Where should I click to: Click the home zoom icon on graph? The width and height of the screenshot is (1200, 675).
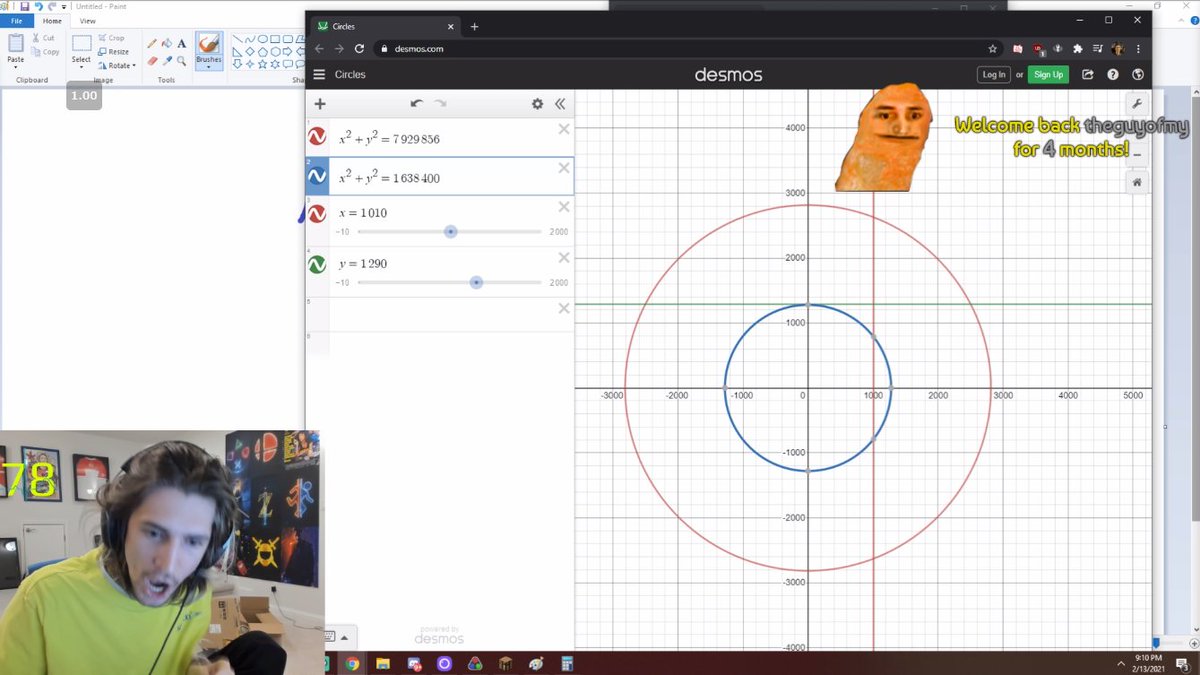[1137, 182]
